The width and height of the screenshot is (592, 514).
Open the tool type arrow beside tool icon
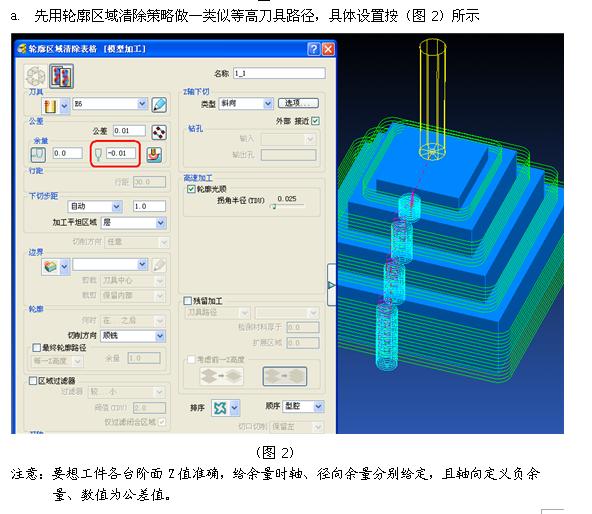tap(65, 106)
